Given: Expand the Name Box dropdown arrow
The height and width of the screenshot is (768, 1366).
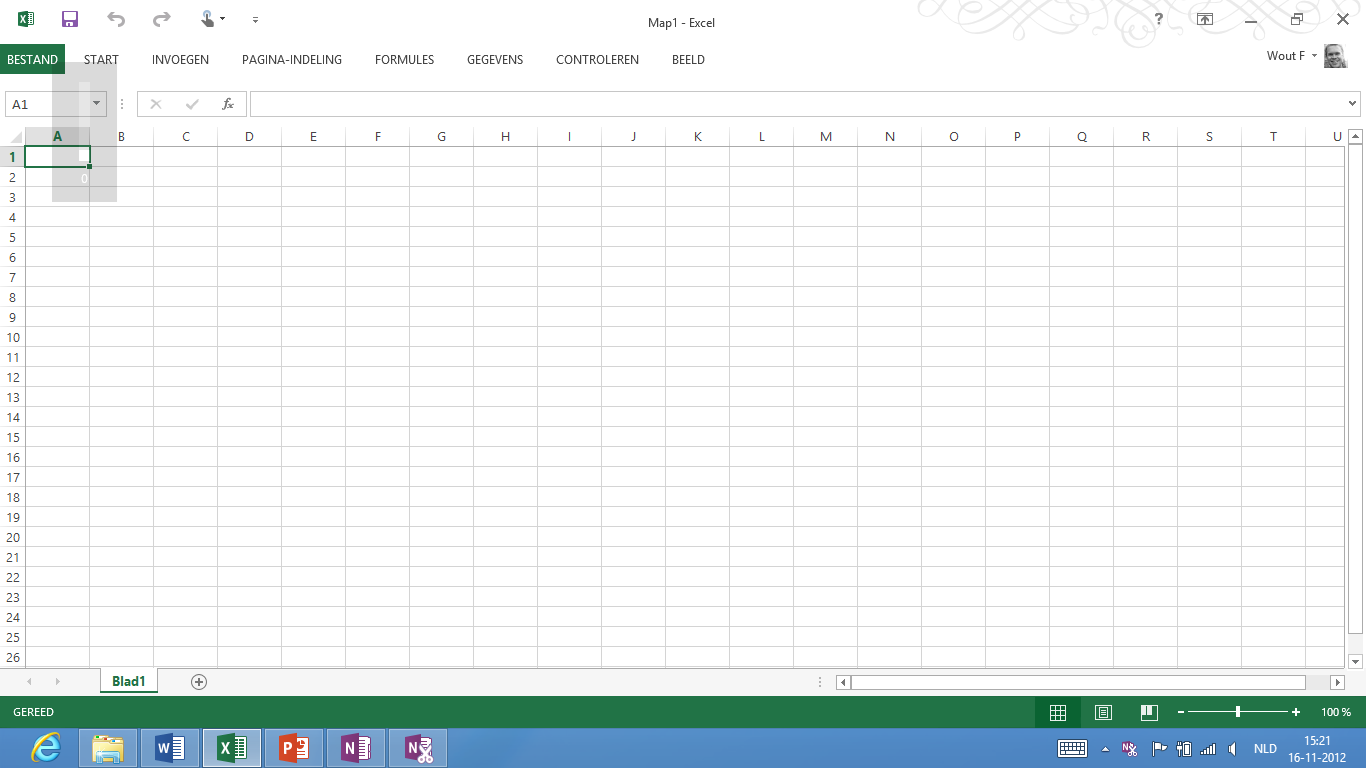Looking at the screenshot, I should [97, 104].
